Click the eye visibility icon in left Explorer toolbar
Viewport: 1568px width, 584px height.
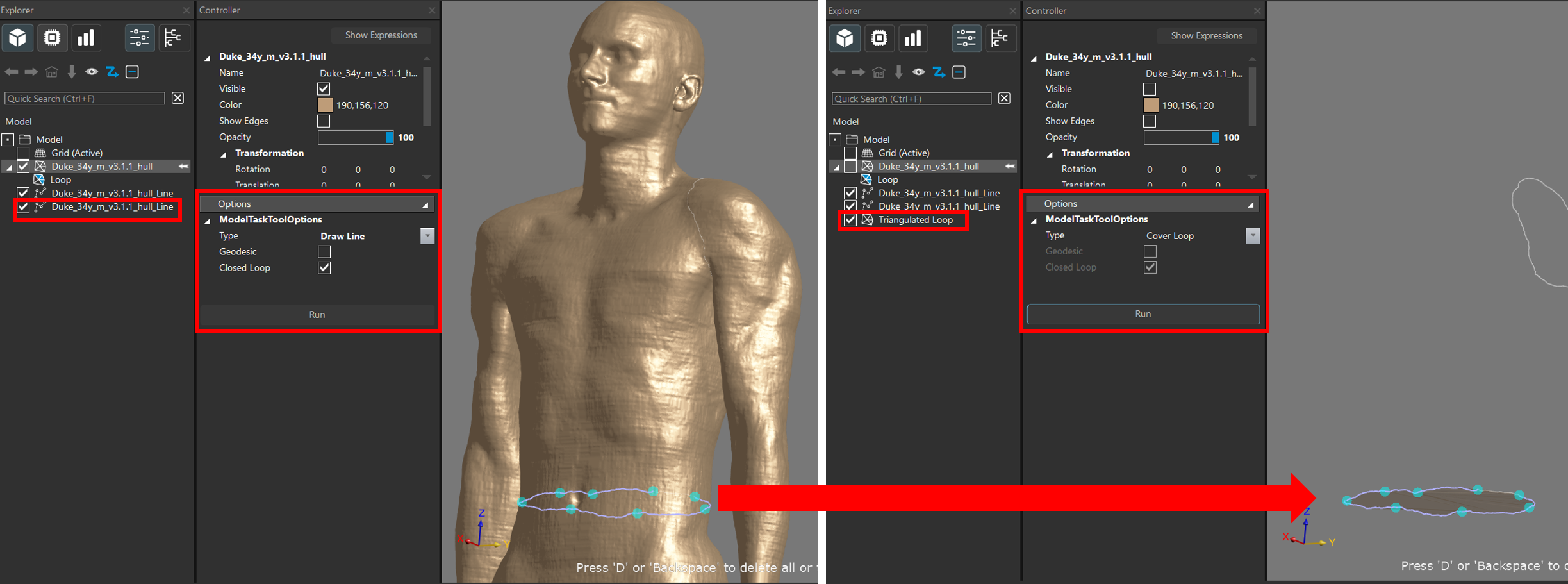pyautogui.click(x=92, y=72)
